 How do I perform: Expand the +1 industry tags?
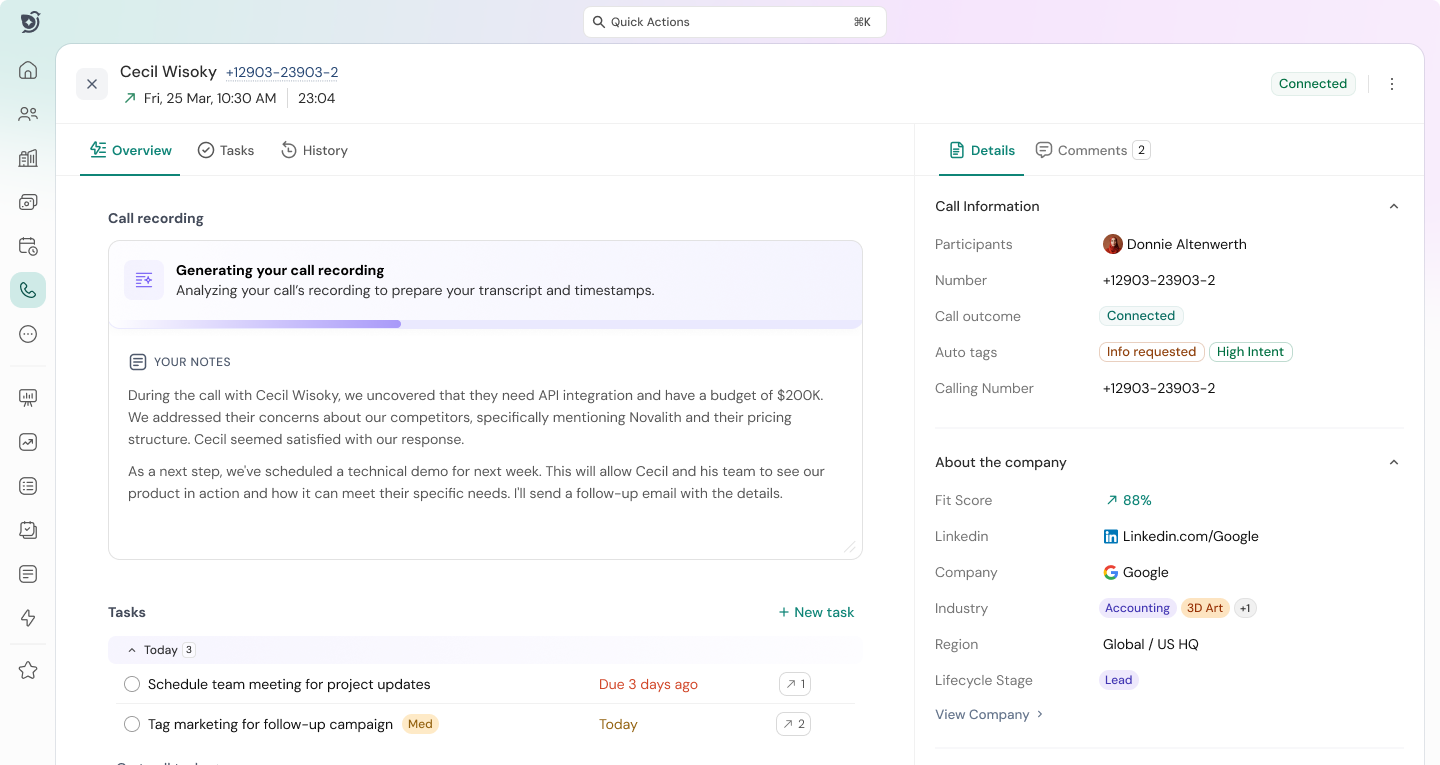[1245, 608]
